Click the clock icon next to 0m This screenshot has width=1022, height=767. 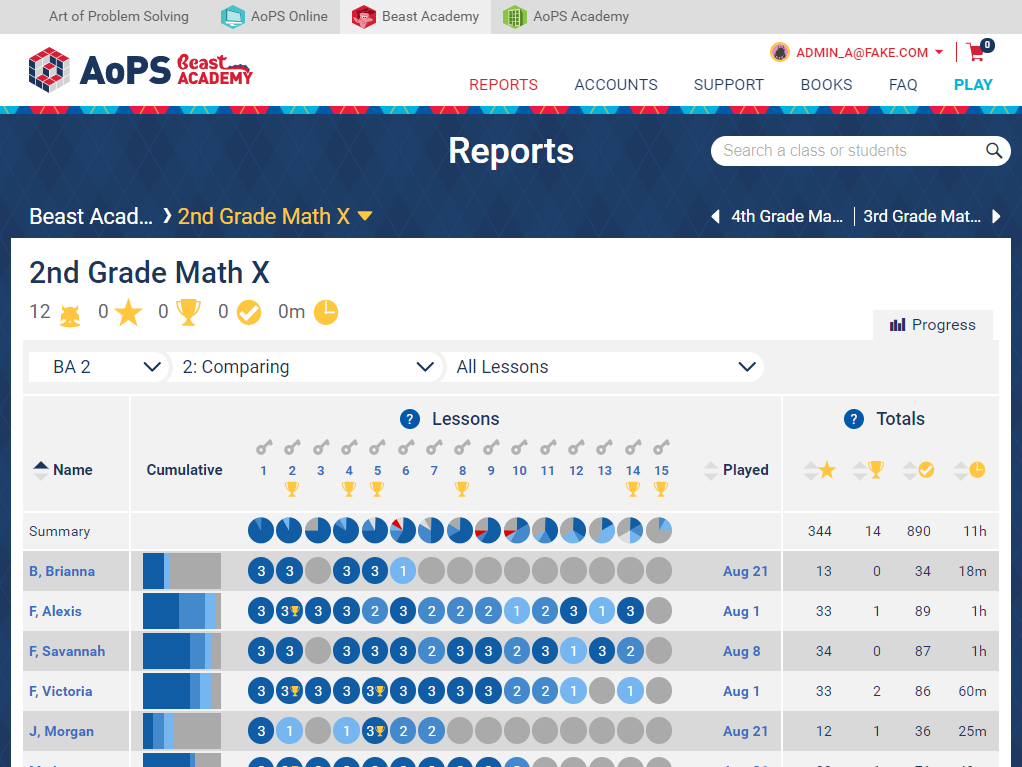(326, 312)
